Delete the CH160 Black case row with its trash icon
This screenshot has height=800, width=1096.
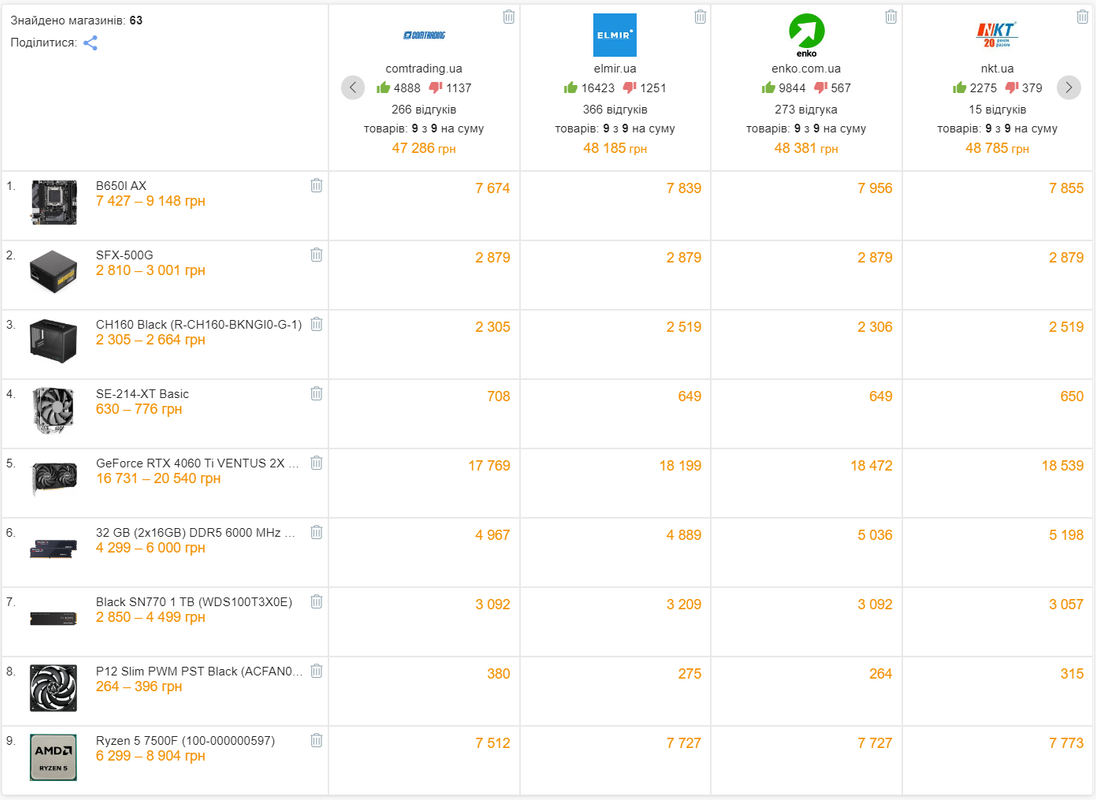coord(317,323)
